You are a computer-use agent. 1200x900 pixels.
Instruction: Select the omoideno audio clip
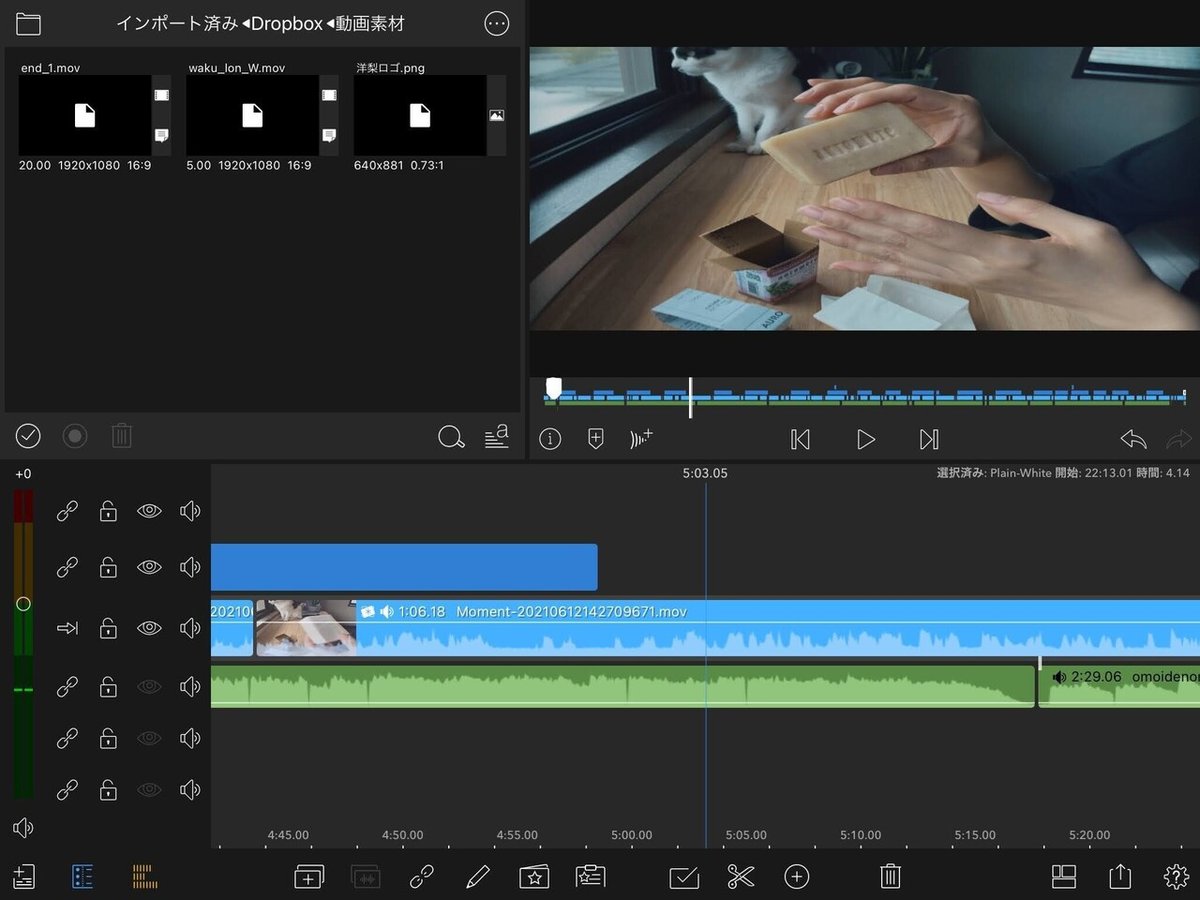click(x=1119, y=686)
